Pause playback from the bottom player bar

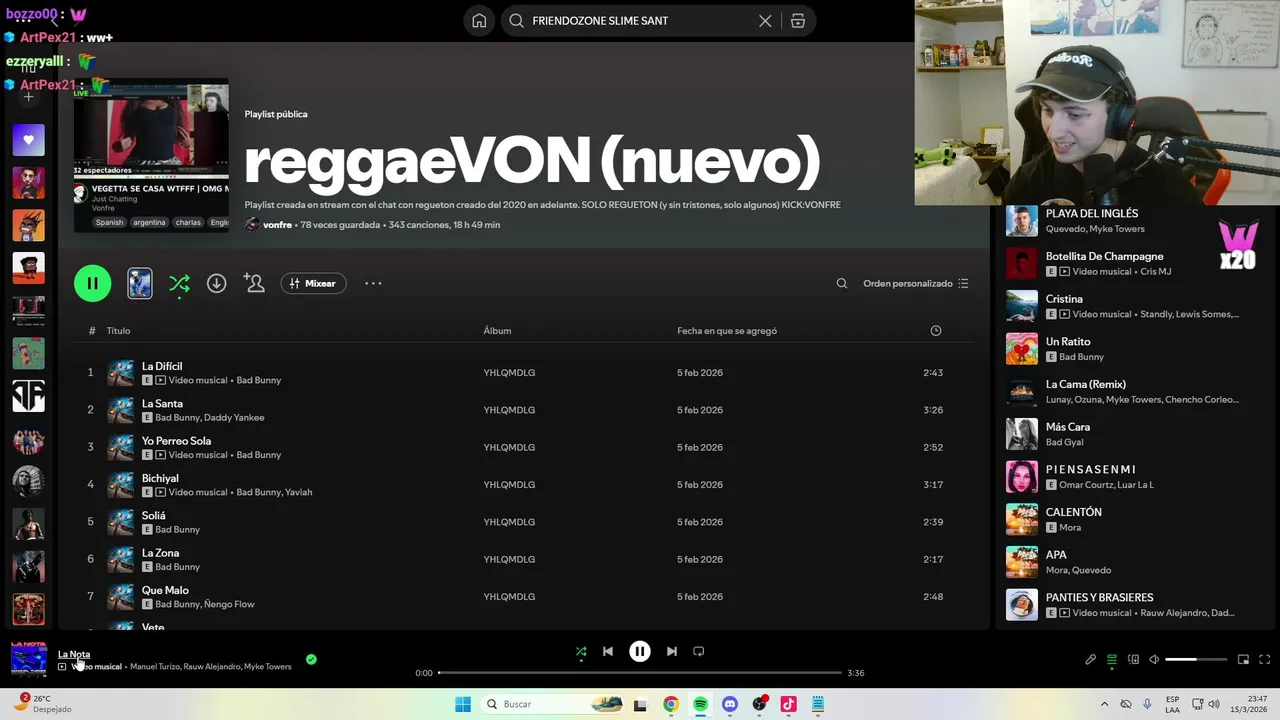tap(640, 652)
